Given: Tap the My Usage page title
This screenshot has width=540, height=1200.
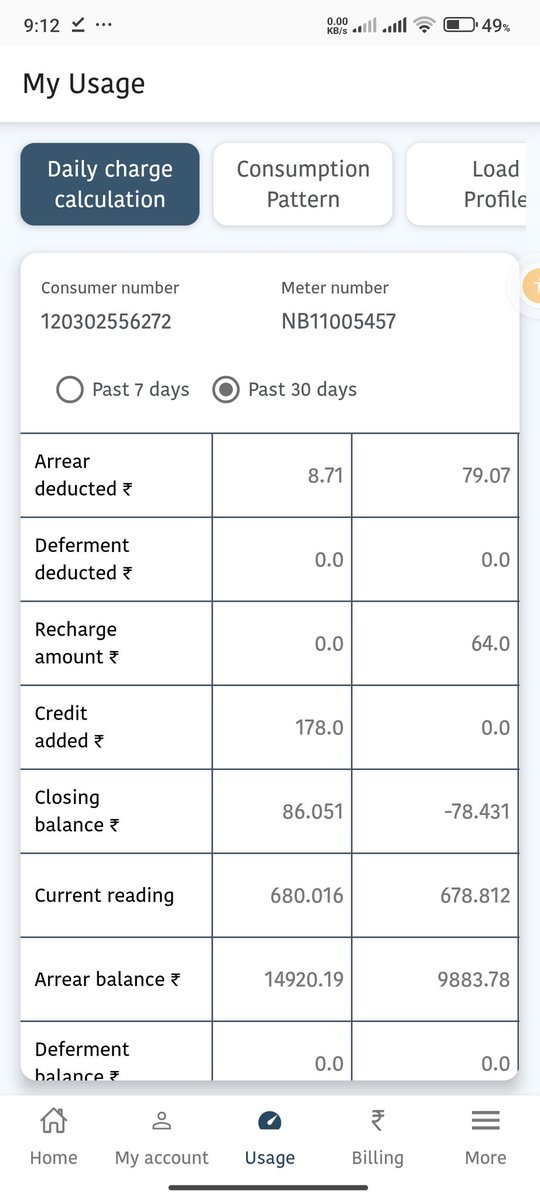Looking at the screenshot, I should point(84,84).
